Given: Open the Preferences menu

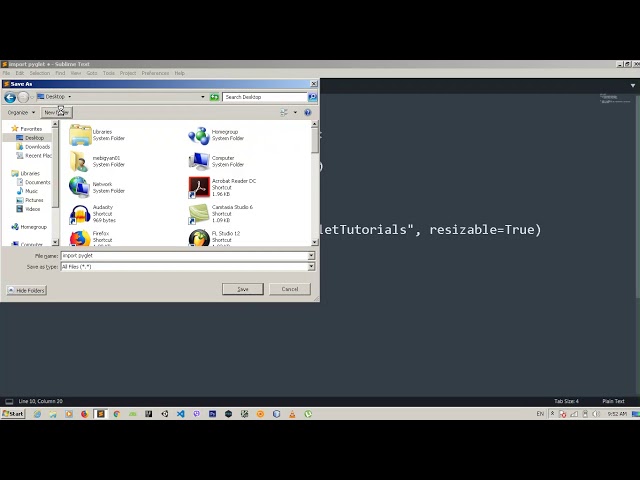Looking at the screenshot, I should 155,73.
